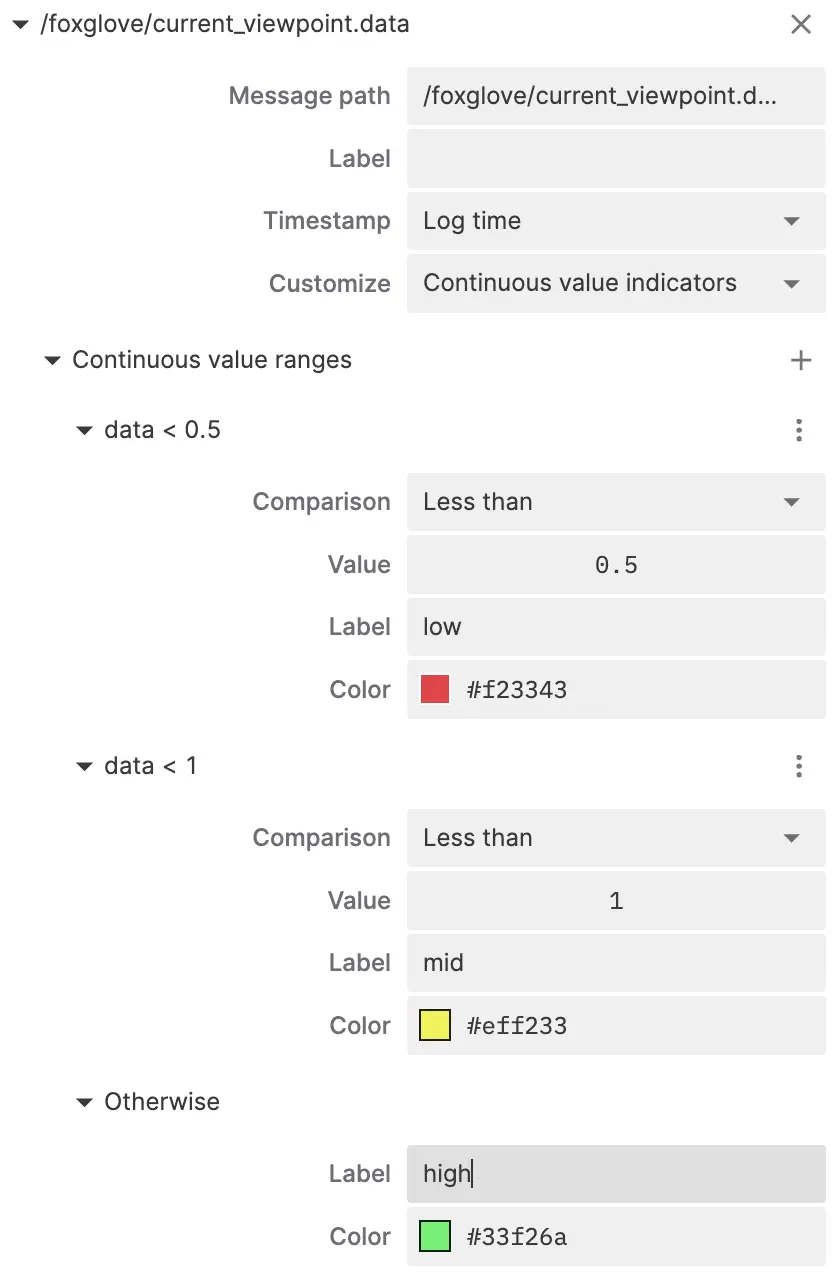833x1272 pixels.
Task: Open the options menu for data < 1 range
Action: (x=799, y=766)
